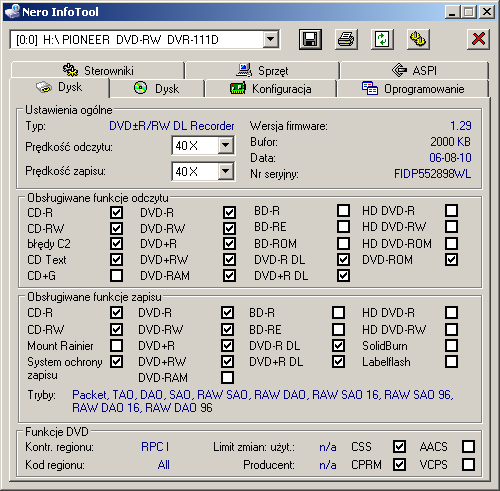Toggle DVD+R DL write checkbox

tap(338, 362)
